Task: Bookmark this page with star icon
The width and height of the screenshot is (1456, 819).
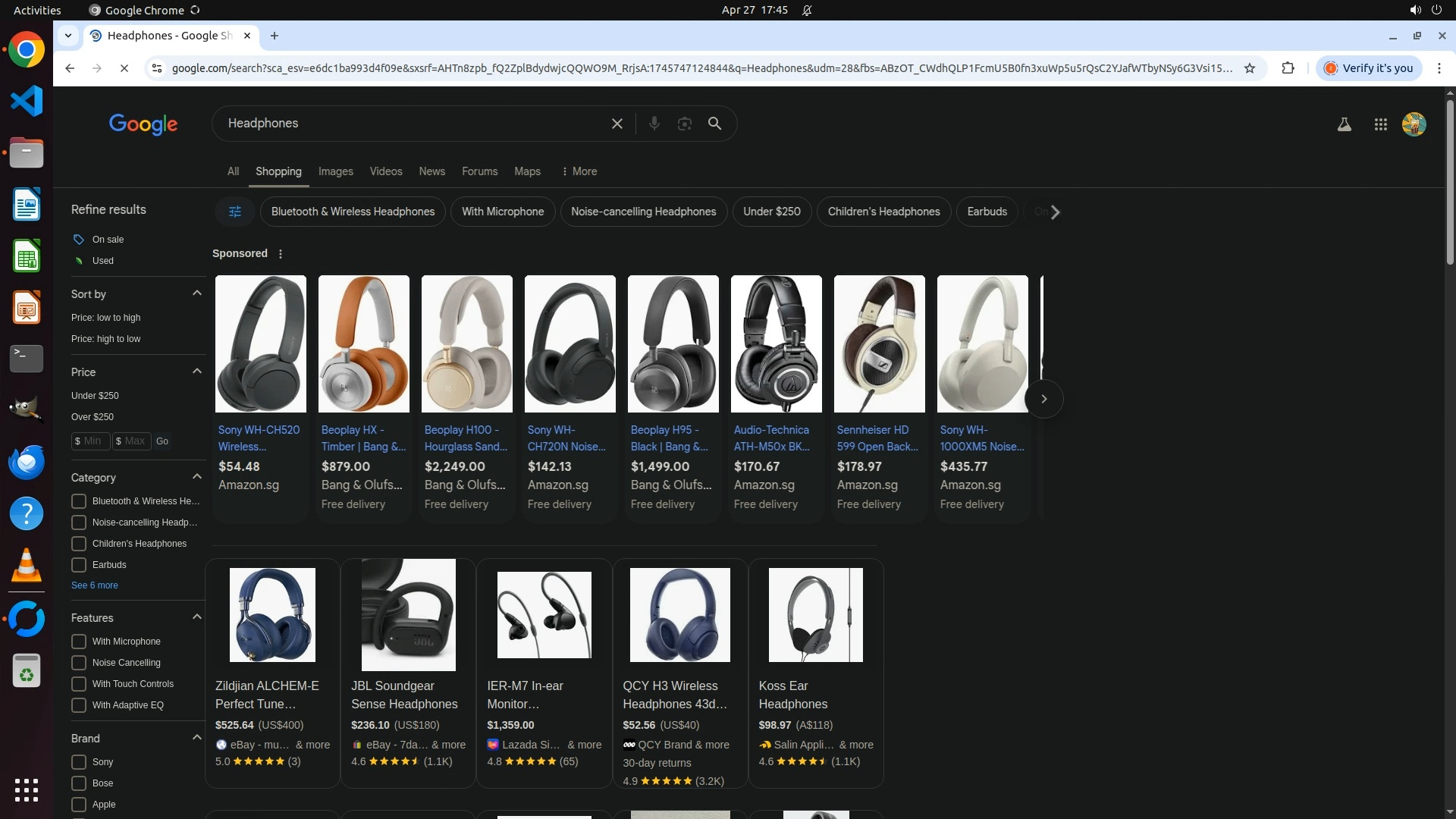Action: click(1250, 68)
